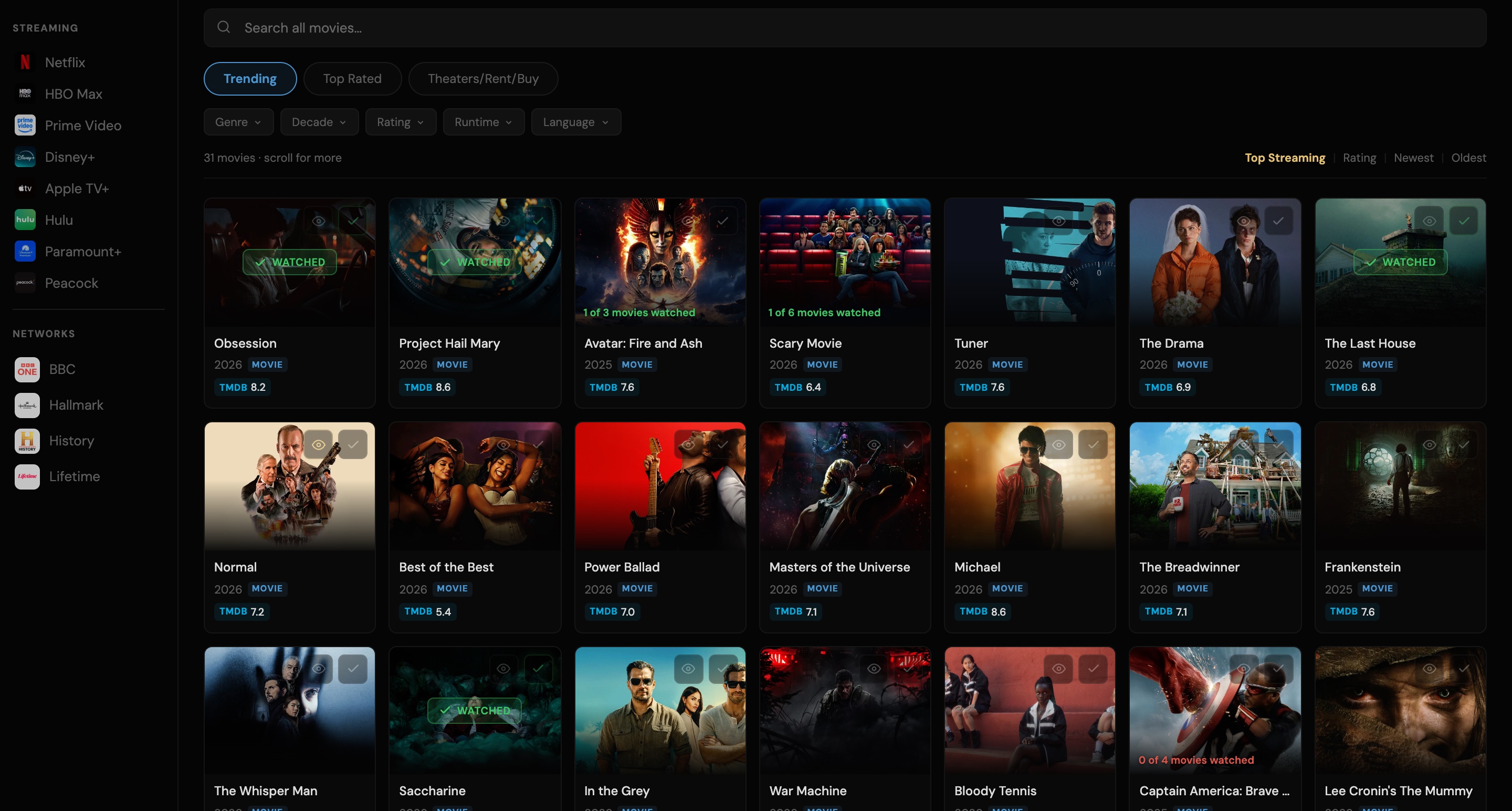Open the Decade filter dropdown
The width and height of the screenshot is (1512, 811).
319,122
